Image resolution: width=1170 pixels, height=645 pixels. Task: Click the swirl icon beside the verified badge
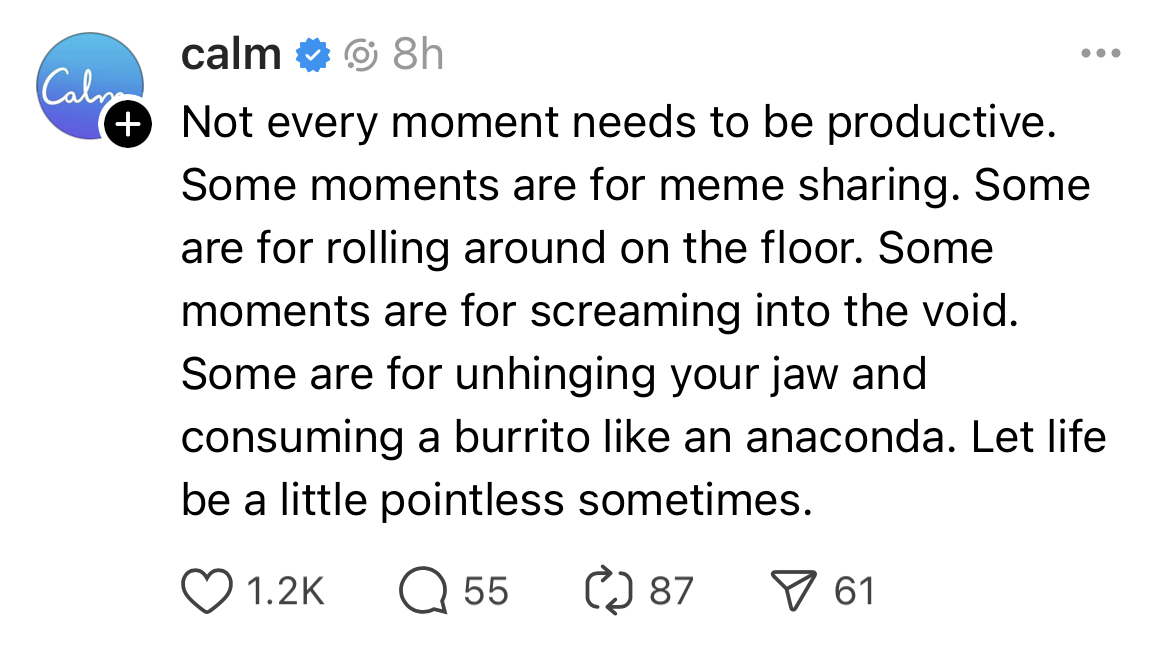pos(361,54)
